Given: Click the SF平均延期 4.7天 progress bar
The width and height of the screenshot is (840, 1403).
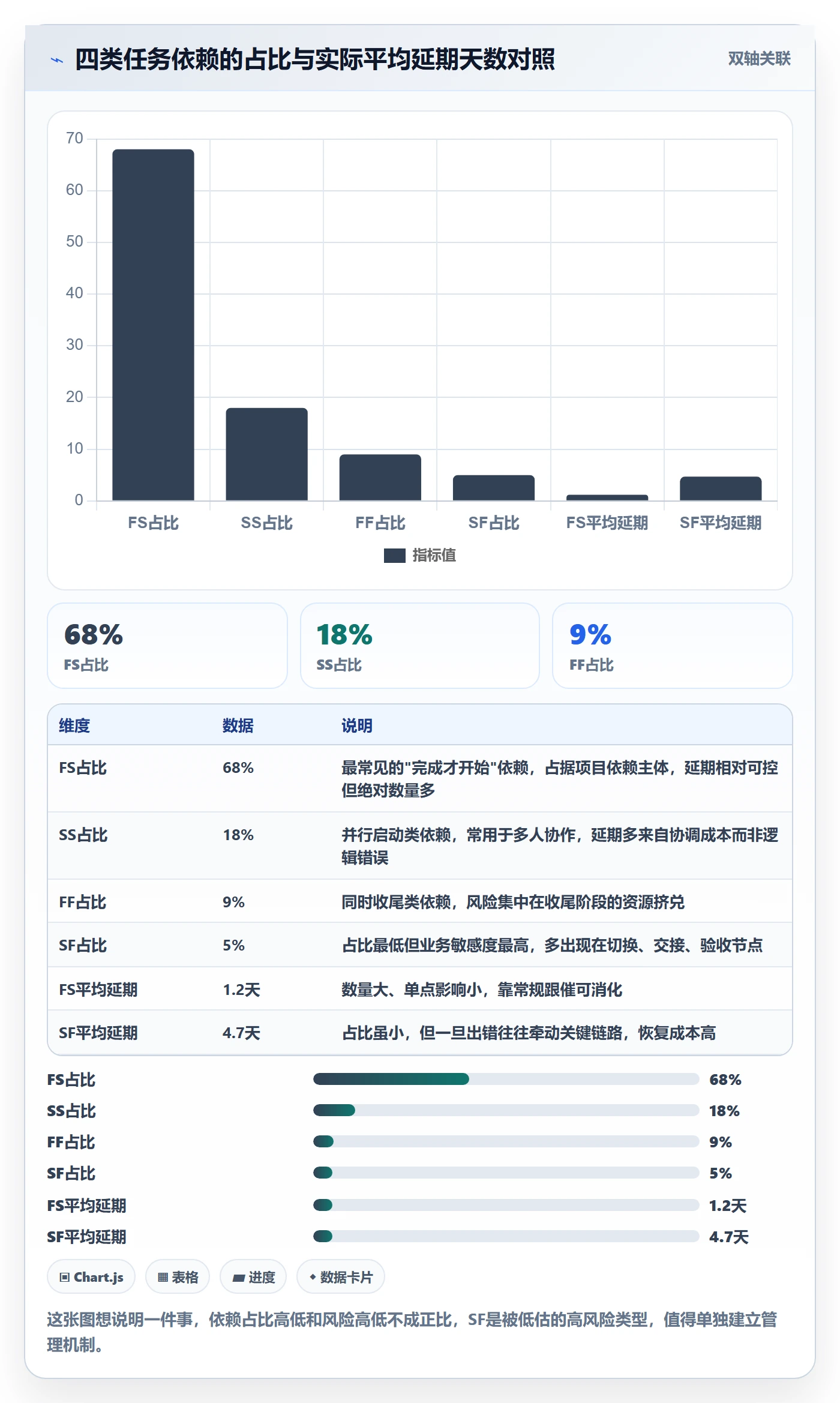Looking at the screenshot, I should (506, 1236).
